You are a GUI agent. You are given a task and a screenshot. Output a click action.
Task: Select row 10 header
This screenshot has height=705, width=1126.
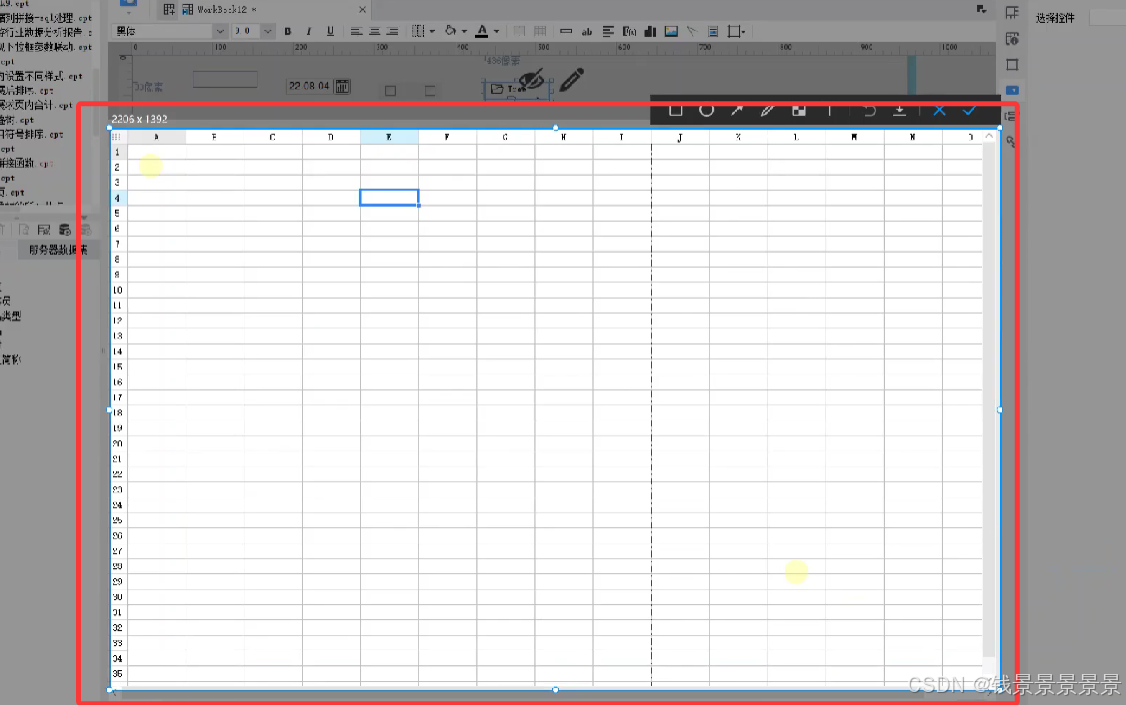coord(118,290)
